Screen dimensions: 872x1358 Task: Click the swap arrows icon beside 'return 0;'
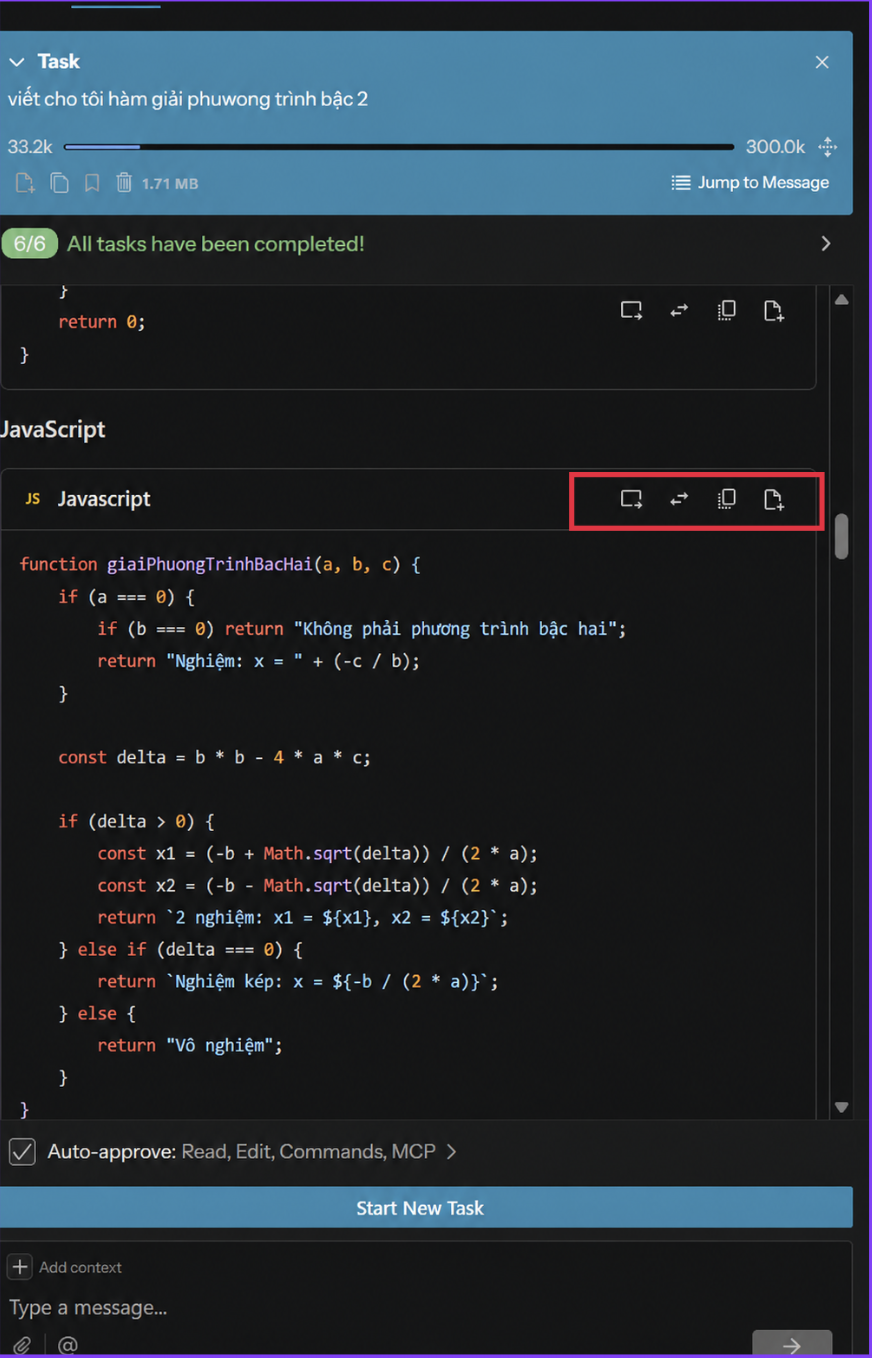point(679,310)
